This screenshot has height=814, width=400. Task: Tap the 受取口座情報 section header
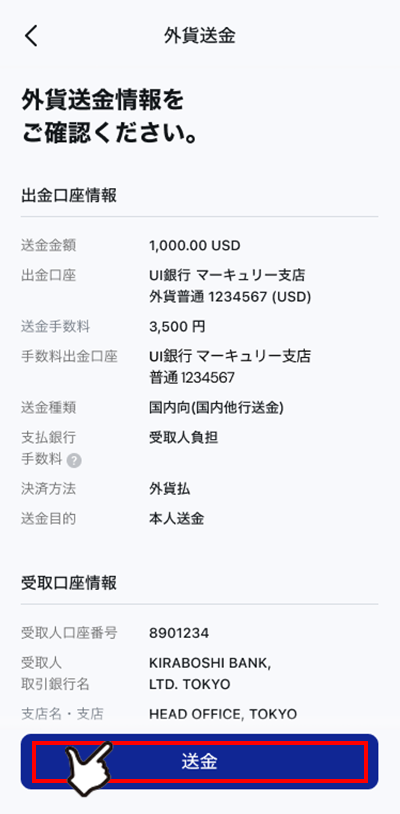(x=69, y=583)
